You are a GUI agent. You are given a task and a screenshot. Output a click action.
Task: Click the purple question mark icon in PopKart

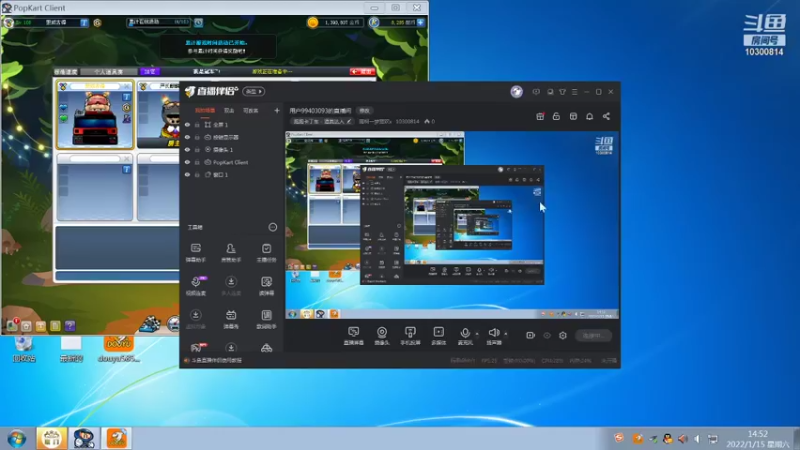click(x=70, y=326)
